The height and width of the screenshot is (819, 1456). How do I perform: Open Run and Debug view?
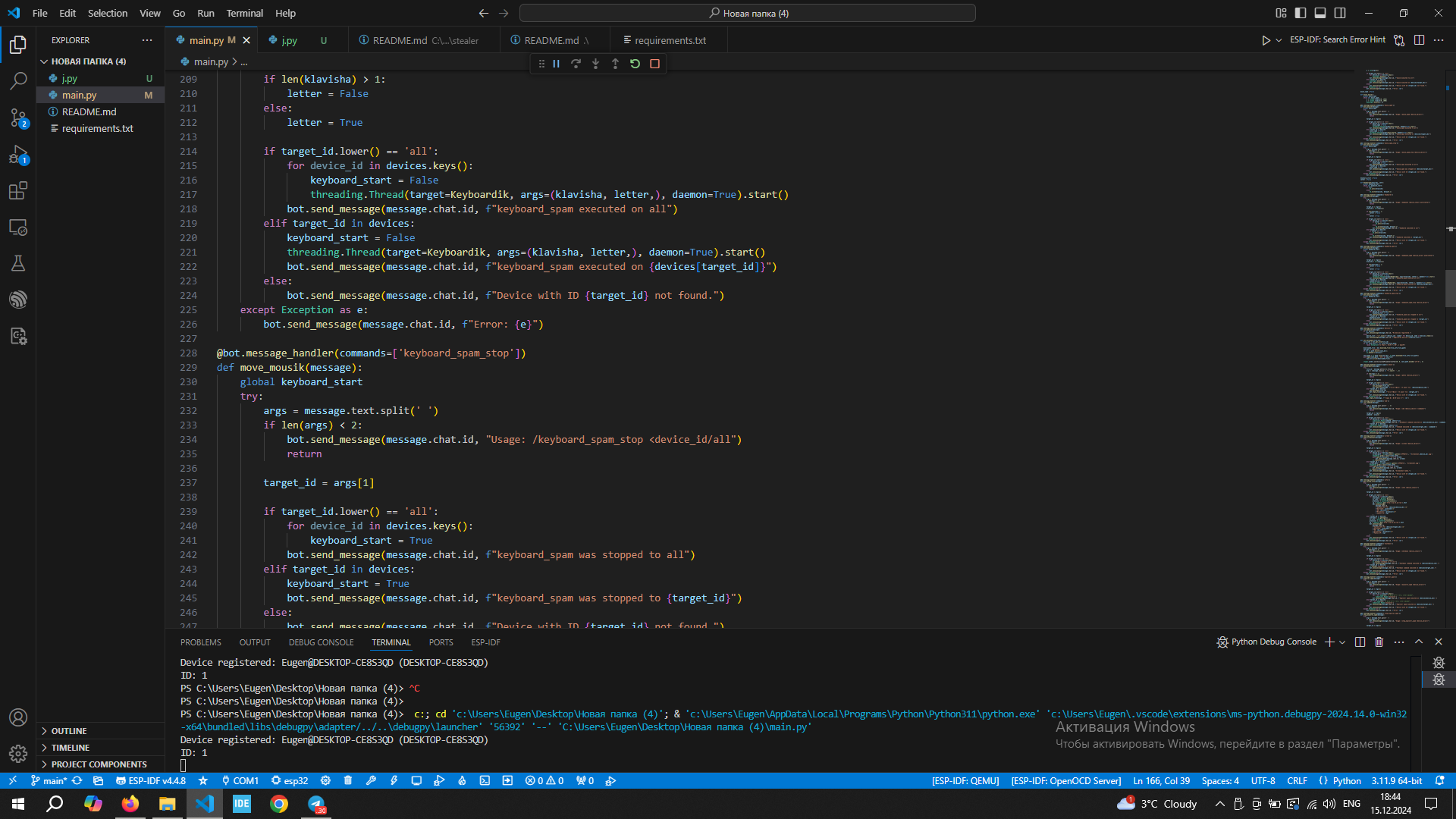click(18, 155)
